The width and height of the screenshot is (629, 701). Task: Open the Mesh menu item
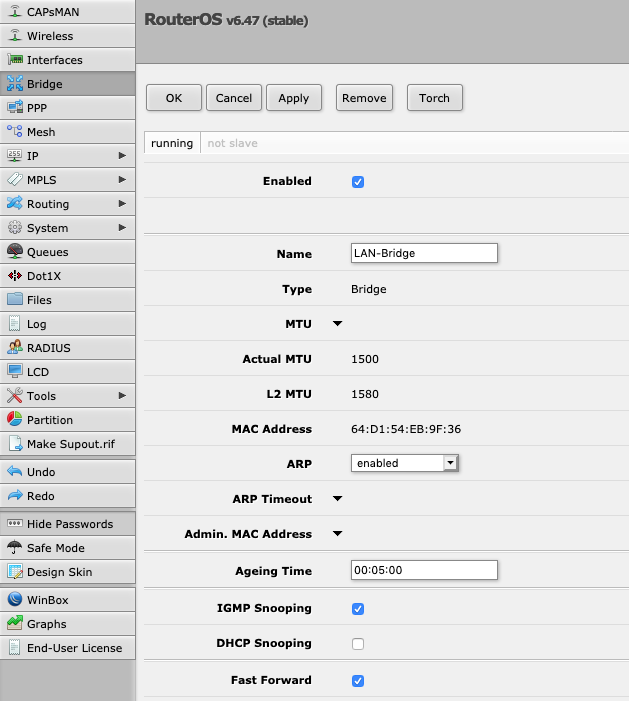coord(68,132)
